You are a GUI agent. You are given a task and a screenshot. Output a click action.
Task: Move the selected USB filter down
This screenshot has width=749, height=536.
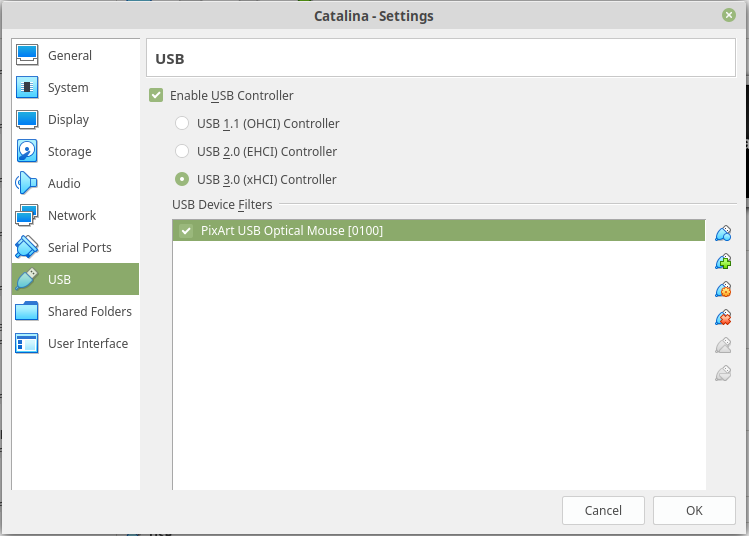point(724,374)
